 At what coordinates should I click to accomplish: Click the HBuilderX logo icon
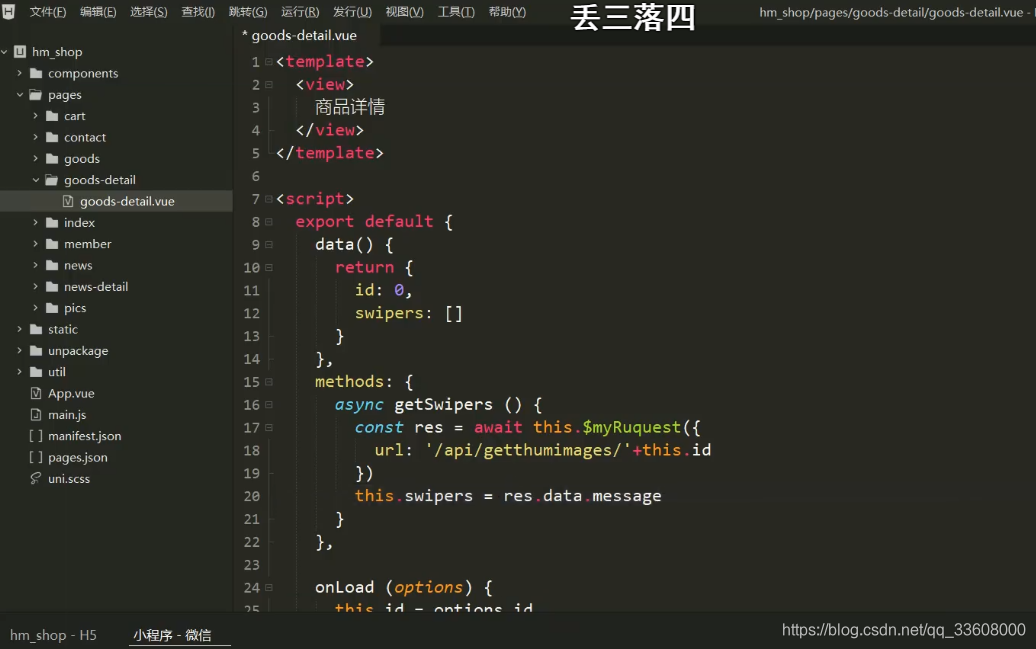[x=8, y=11]
